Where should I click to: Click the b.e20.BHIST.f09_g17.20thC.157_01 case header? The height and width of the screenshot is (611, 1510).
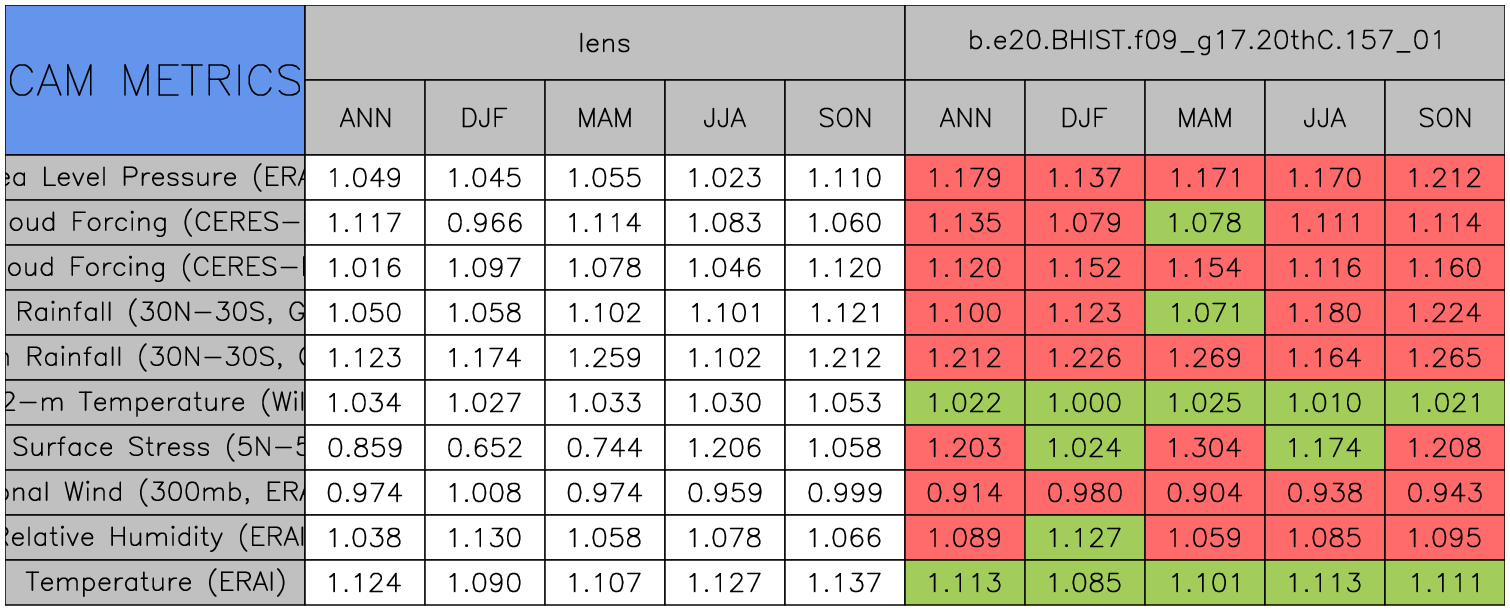1205,42
